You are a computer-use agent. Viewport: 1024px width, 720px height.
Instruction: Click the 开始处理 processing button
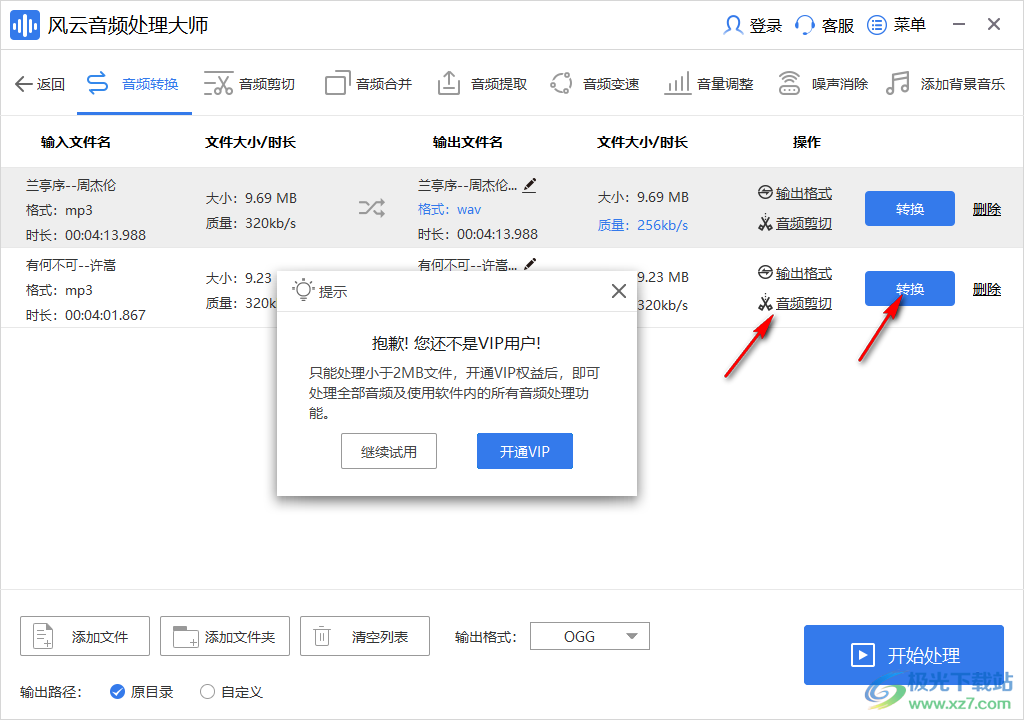[904, 655]
